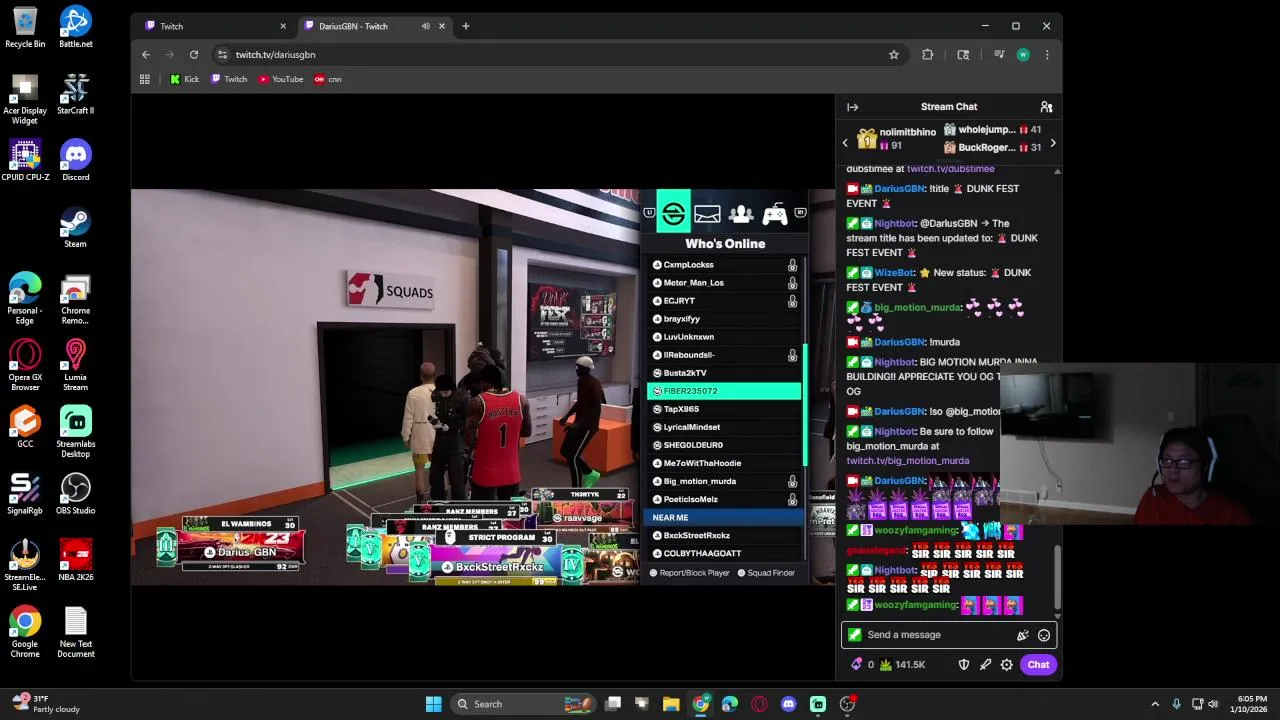Open the chat community users icon
Image resolution: width=1280 pixels, height=720 pixels.
1046,107
